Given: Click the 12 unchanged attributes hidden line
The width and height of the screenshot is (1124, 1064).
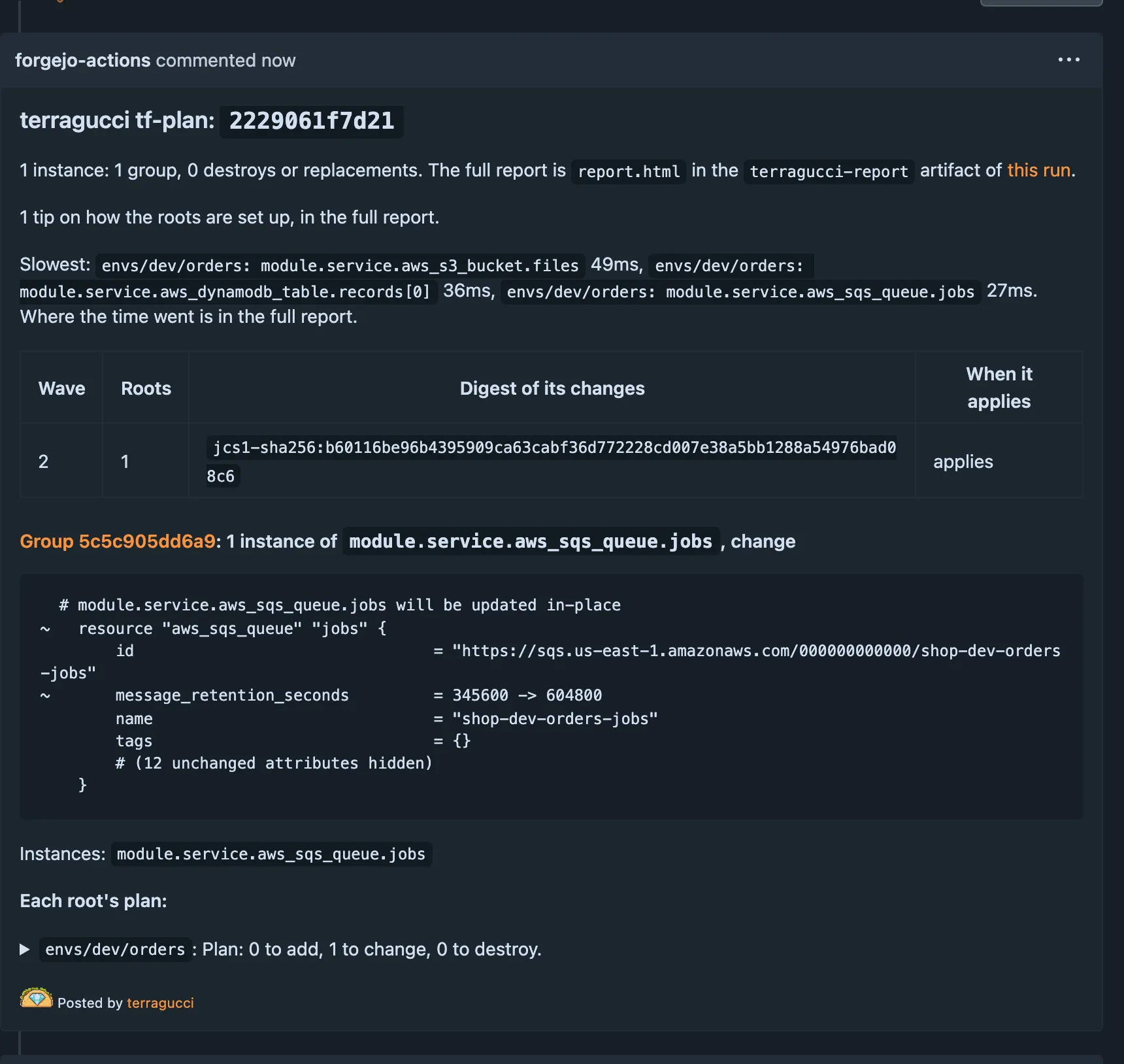Looking at the screenshot, I should point(274,763).
